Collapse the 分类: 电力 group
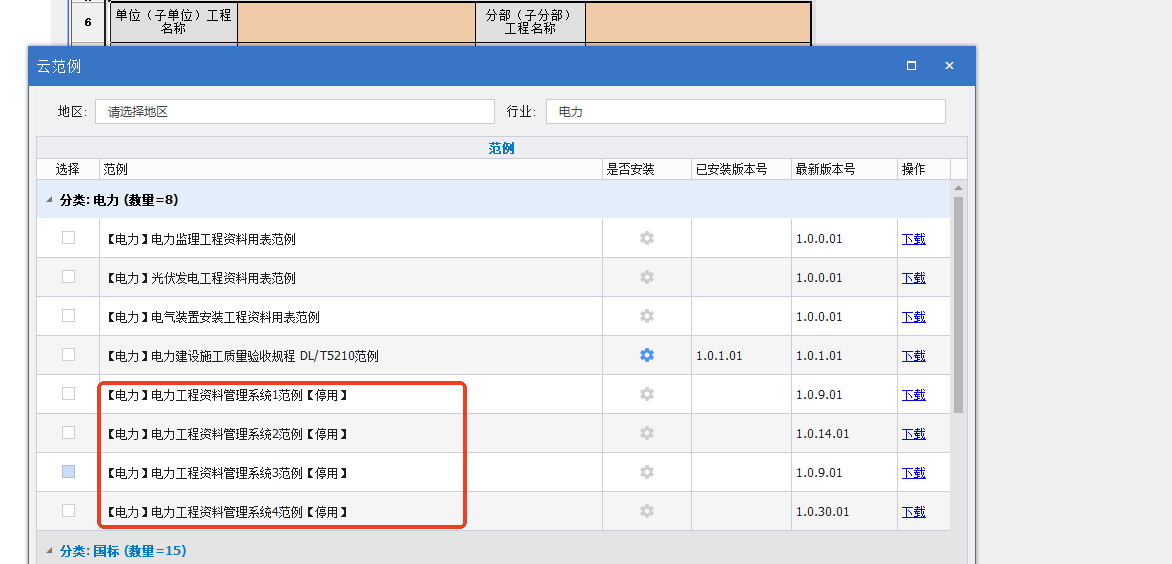This screenshot has width=1172, height=564. pos(49,200)
